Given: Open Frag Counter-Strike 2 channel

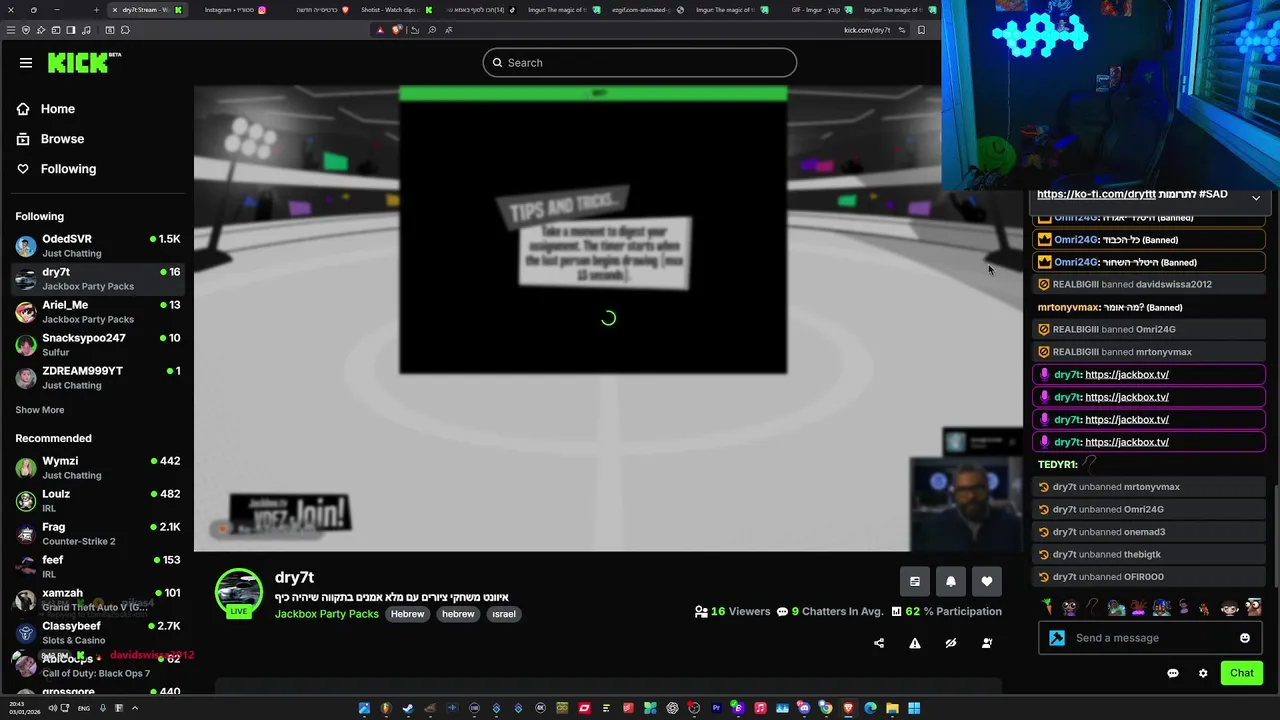Looking at the screenshot, I should pos(97,534).
